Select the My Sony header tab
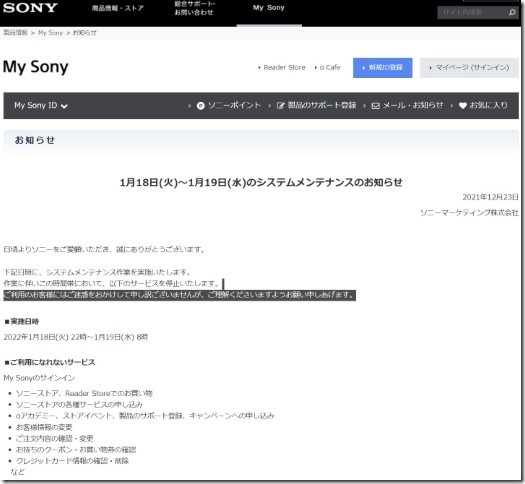525x484 pixels. pos(269,8)
